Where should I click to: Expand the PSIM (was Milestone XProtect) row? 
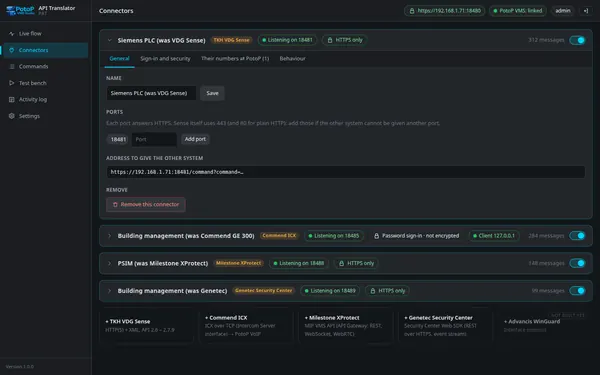pos(109,263)
